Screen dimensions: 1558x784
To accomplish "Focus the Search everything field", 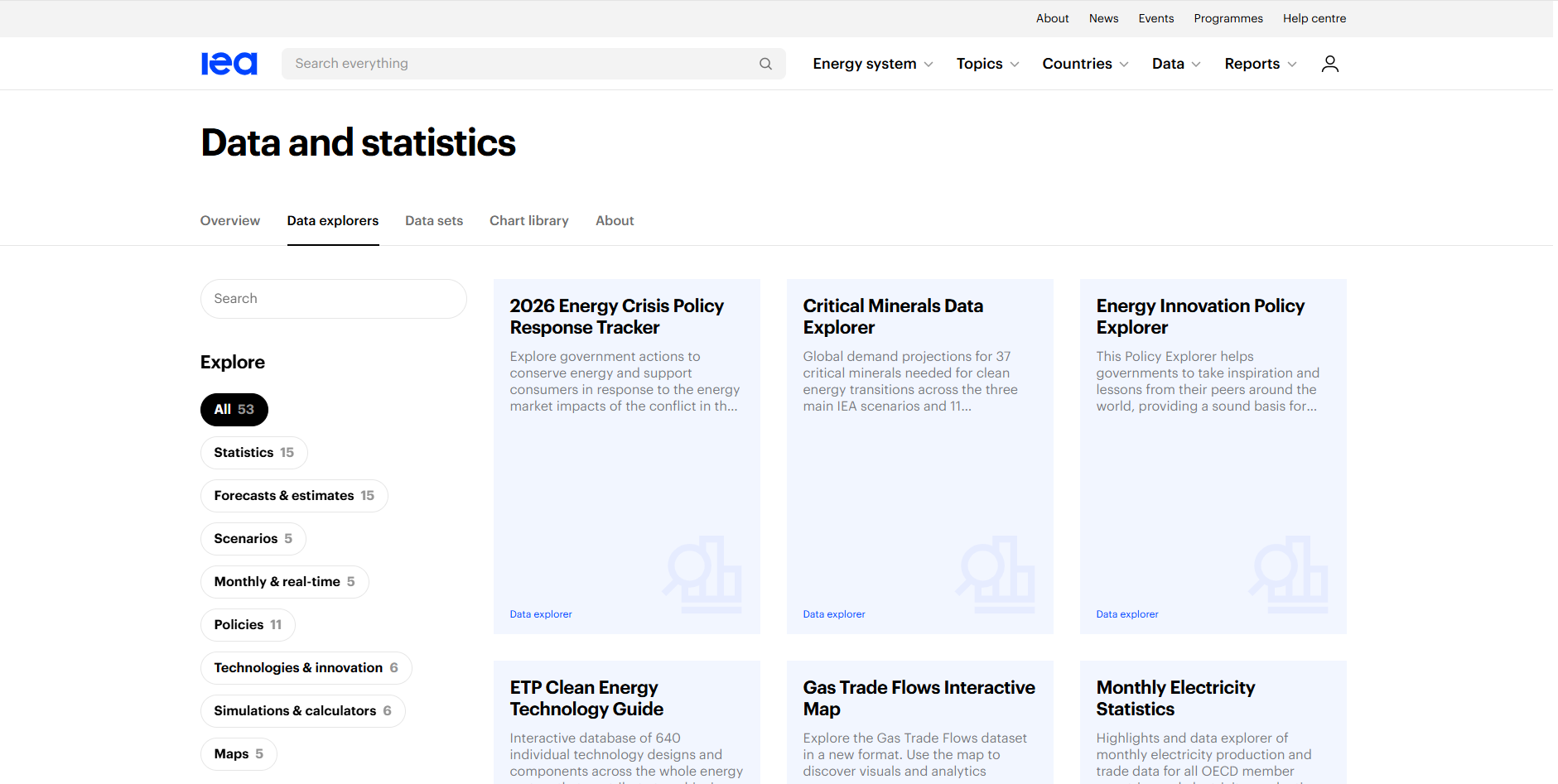I will point(533,64).
